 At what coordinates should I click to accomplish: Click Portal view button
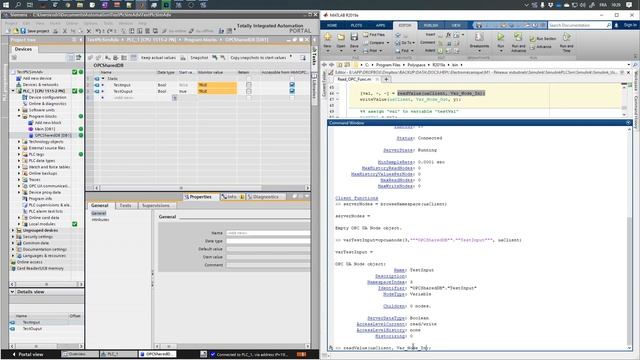[x=27, y=354]
